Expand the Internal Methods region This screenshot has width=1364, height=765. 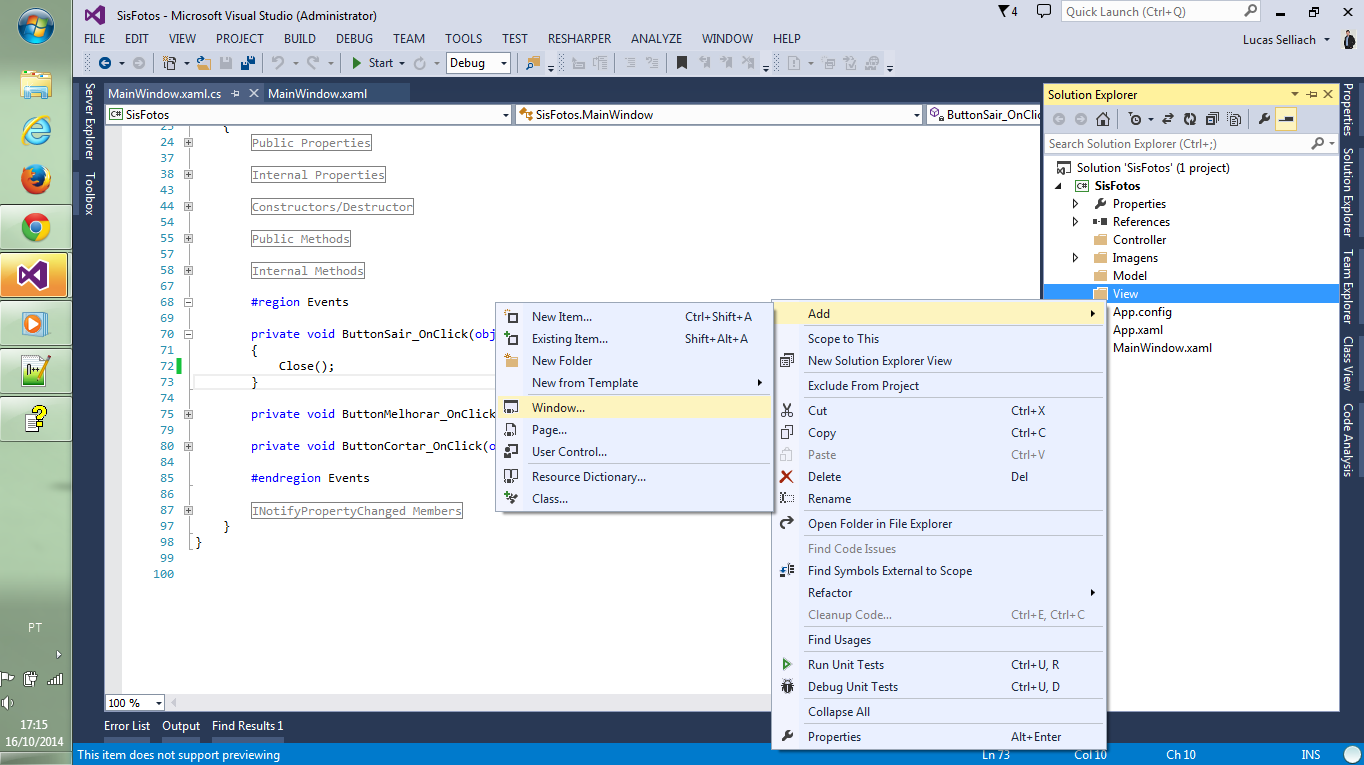point(188,271)
